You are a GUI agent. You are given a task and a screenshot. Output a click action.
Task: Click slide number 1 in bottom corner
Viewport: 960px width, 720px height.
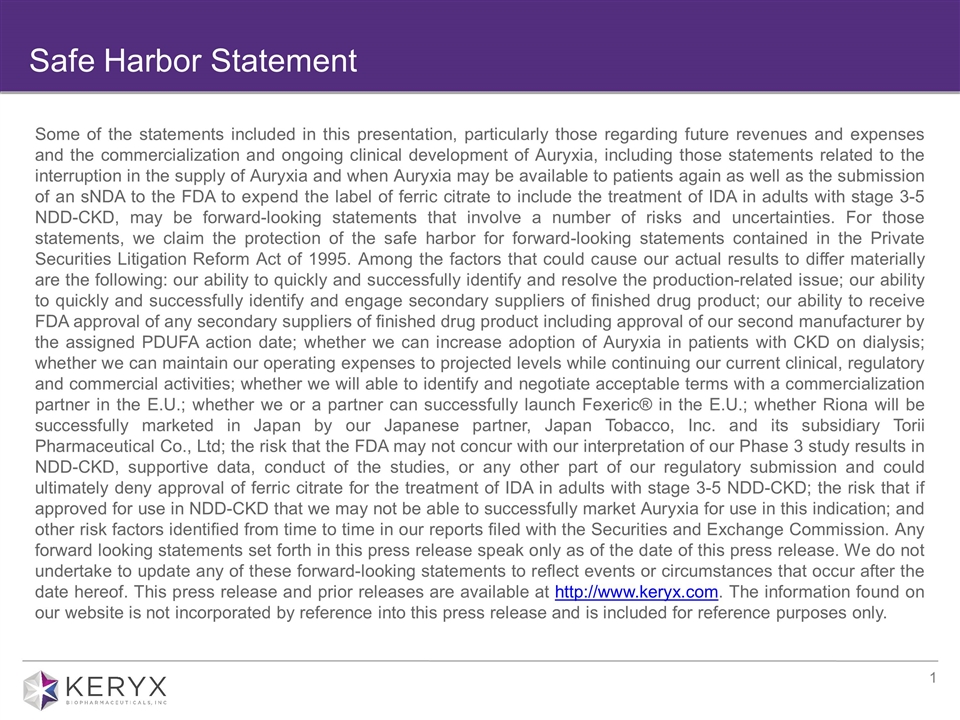click(x=931, y=681)
